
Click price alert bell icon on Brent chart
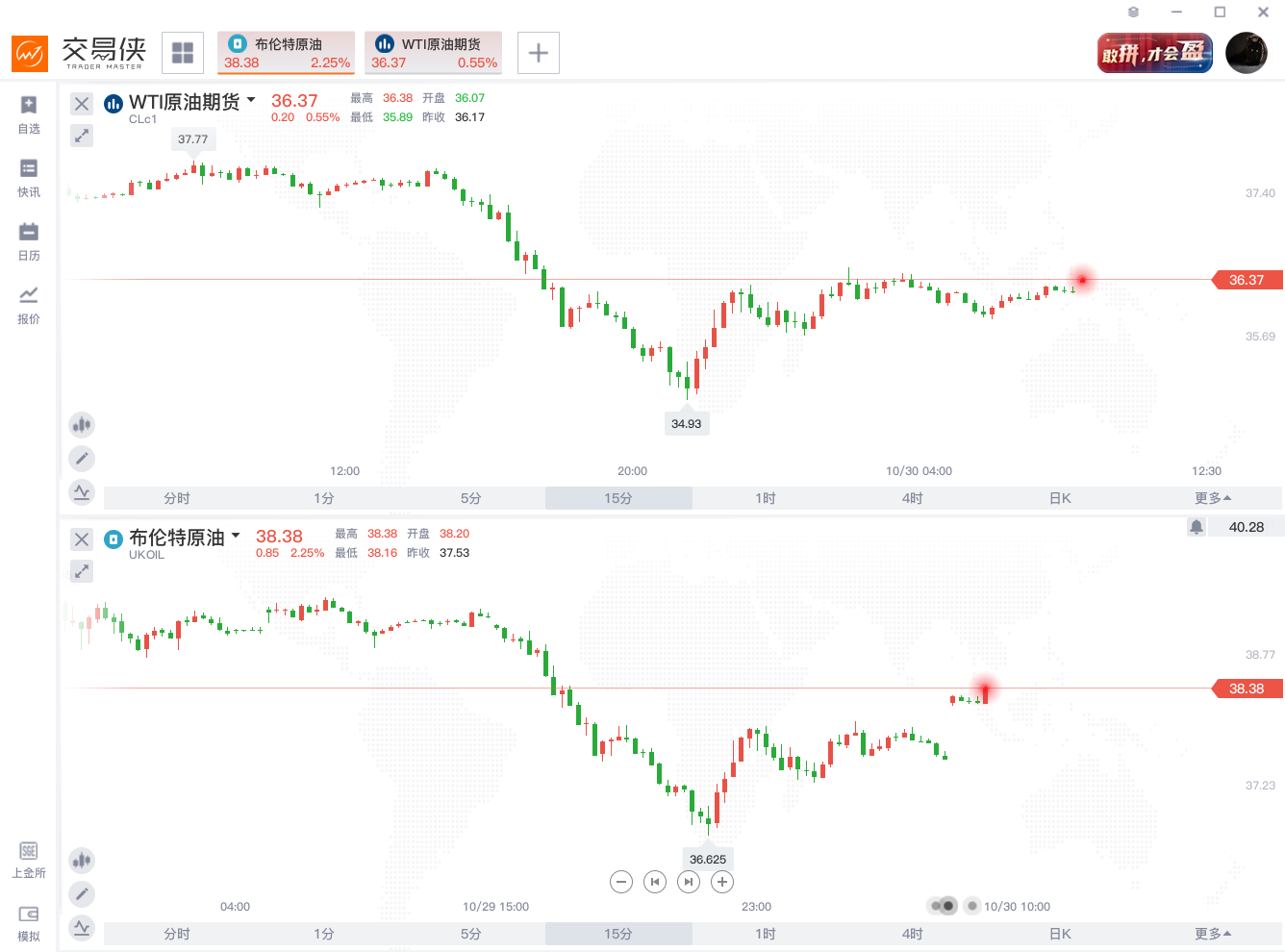tap(1197, 527)
